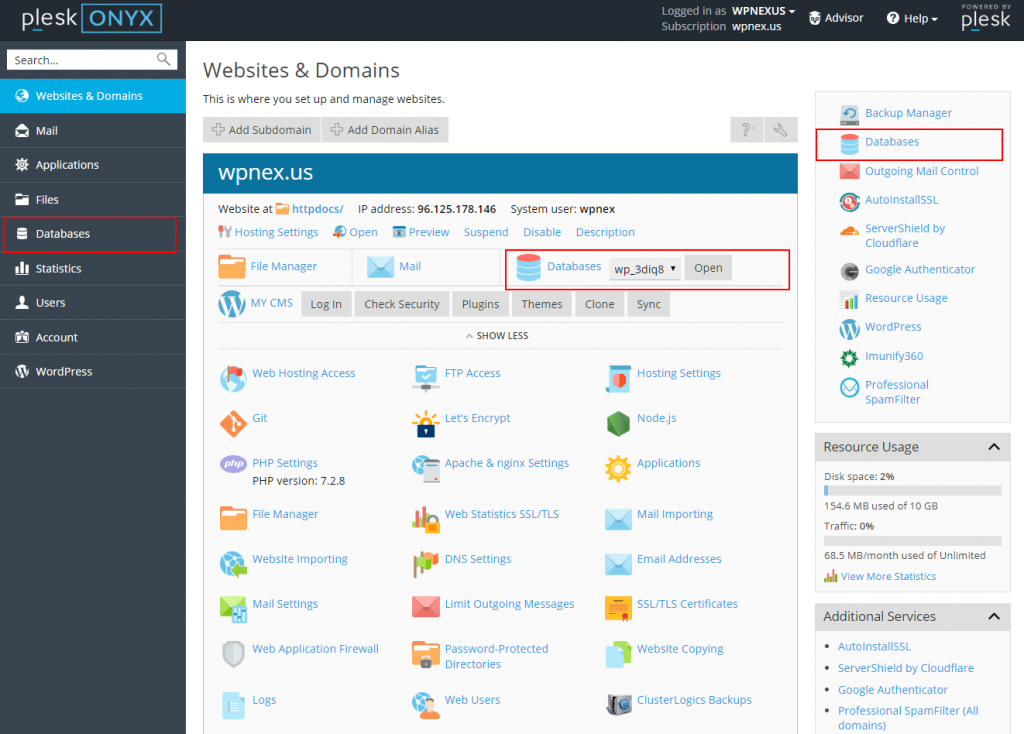Open the View More Statistics link

888,576
